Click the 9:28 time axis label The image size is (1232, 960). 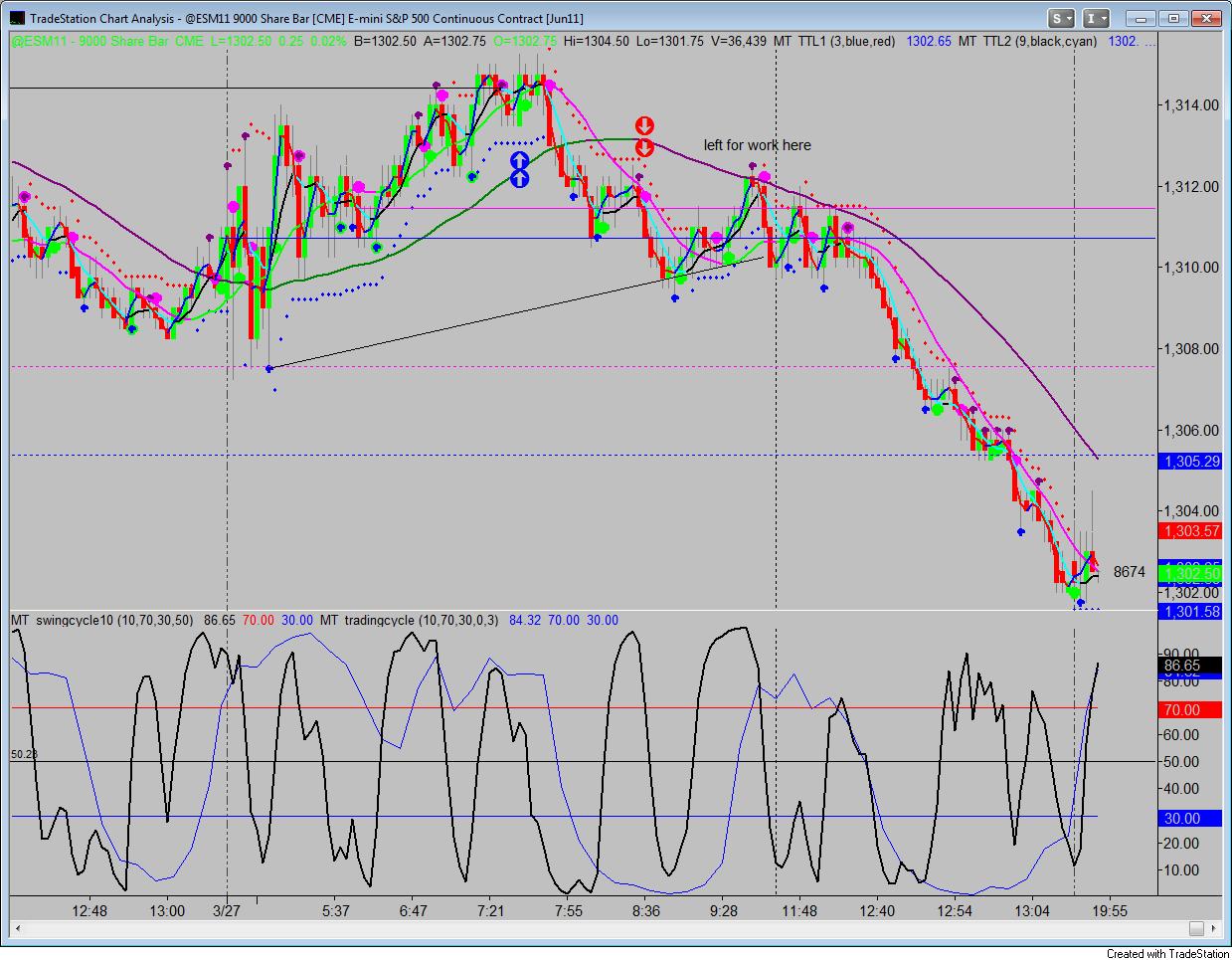coord(724,910)
